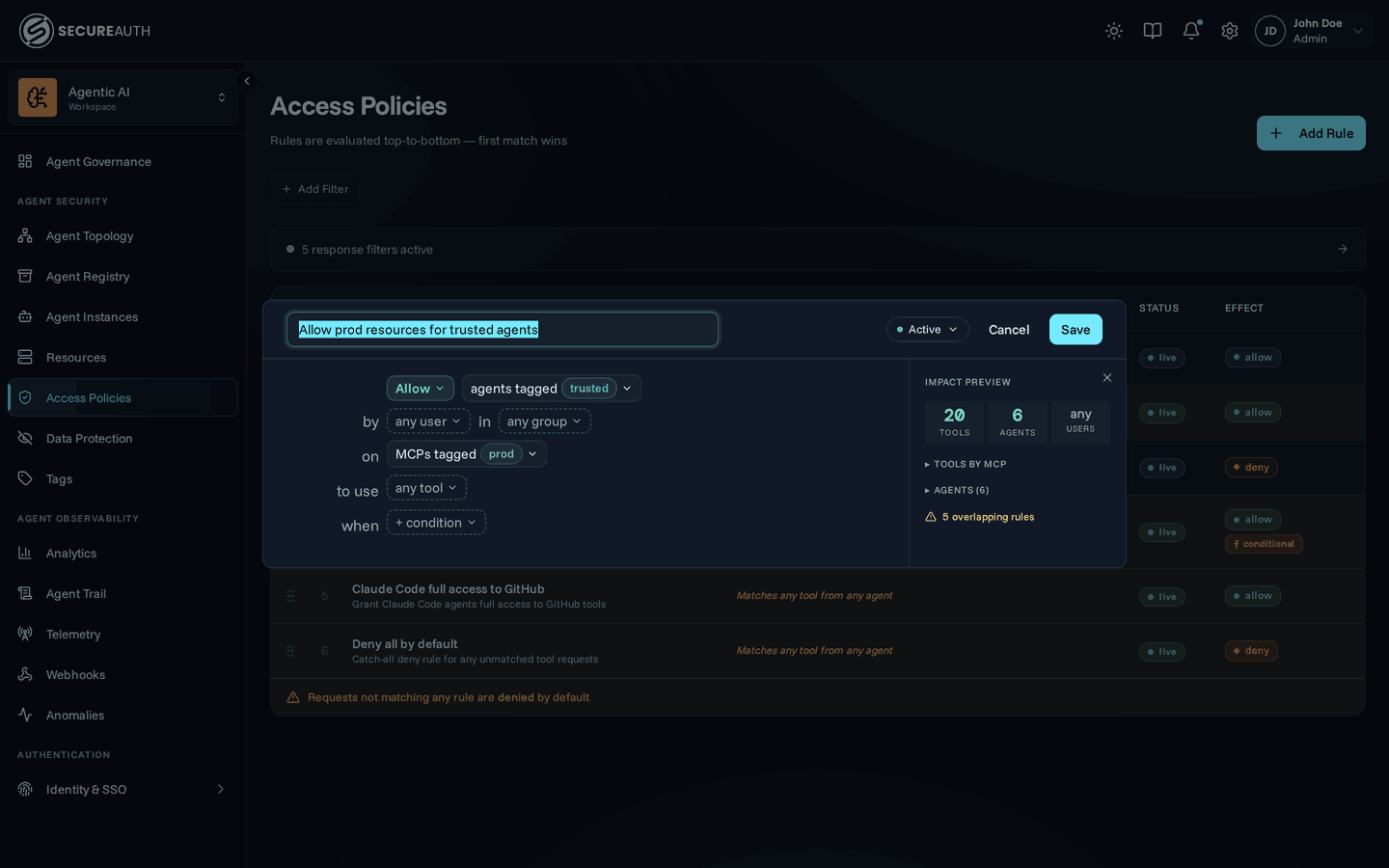This screenshot has height=868, width=1389.
Task: Click the Analytics chart icon
Action: pos(25,553)
